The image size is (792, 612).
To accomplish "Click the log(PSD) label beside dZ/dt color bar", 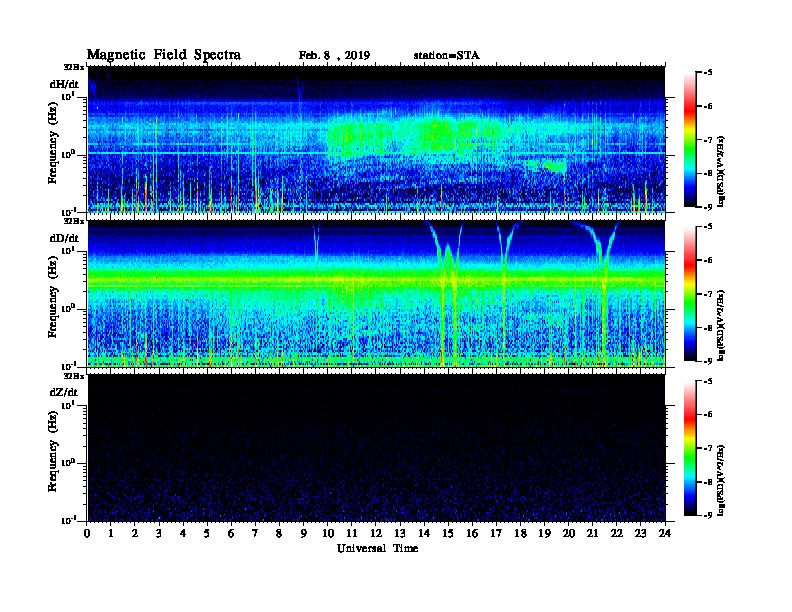I will point(721,480).
